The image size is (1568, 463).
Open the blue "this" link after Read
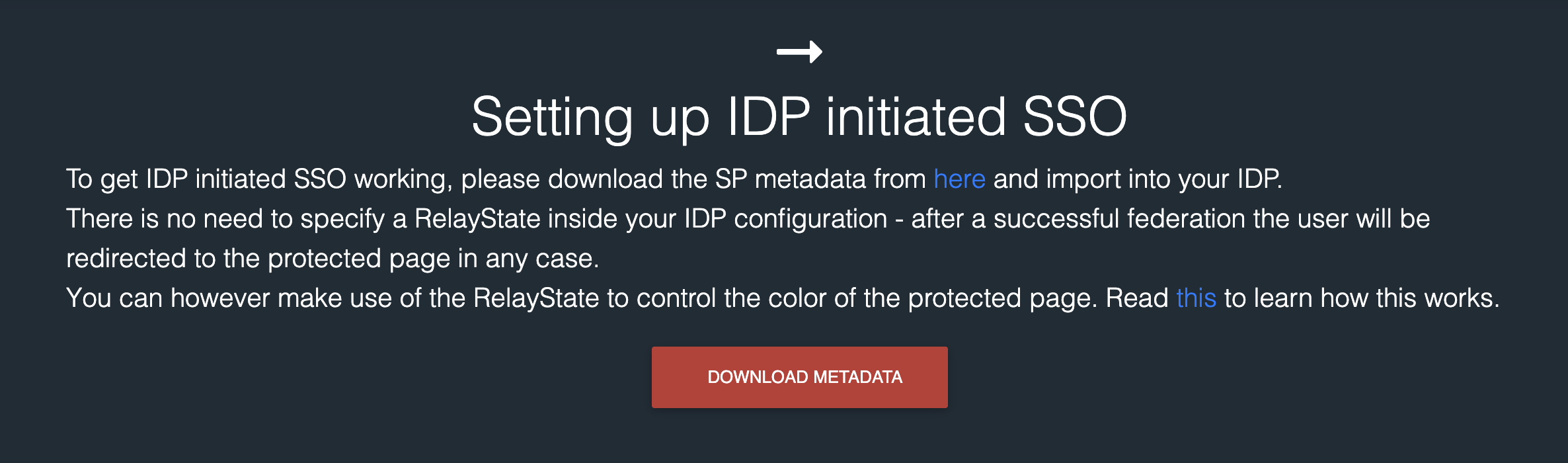1196,298
